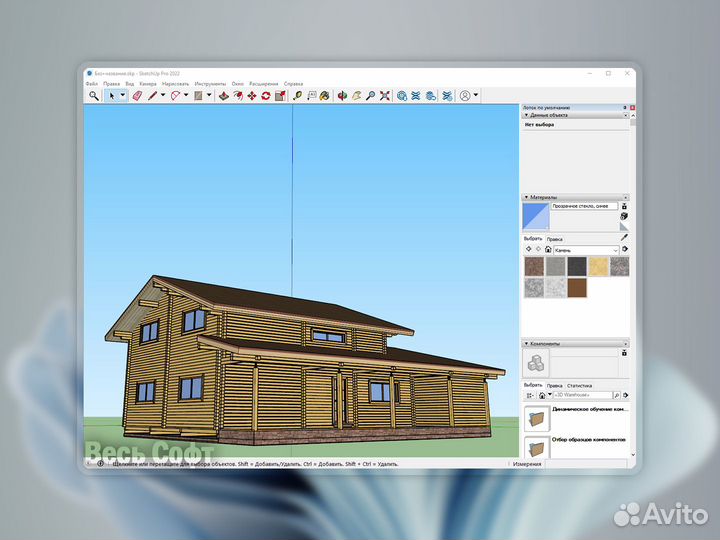This screenshot has width=720, height=540.
Task: Click Details arrow in Components panel
Action: point(625,395)
